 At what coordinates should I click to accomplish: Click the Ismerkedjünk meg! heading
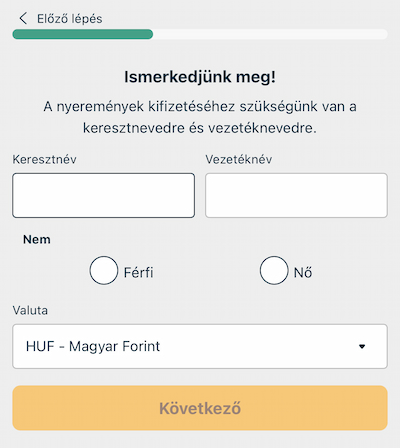click(x=200, y=77)
